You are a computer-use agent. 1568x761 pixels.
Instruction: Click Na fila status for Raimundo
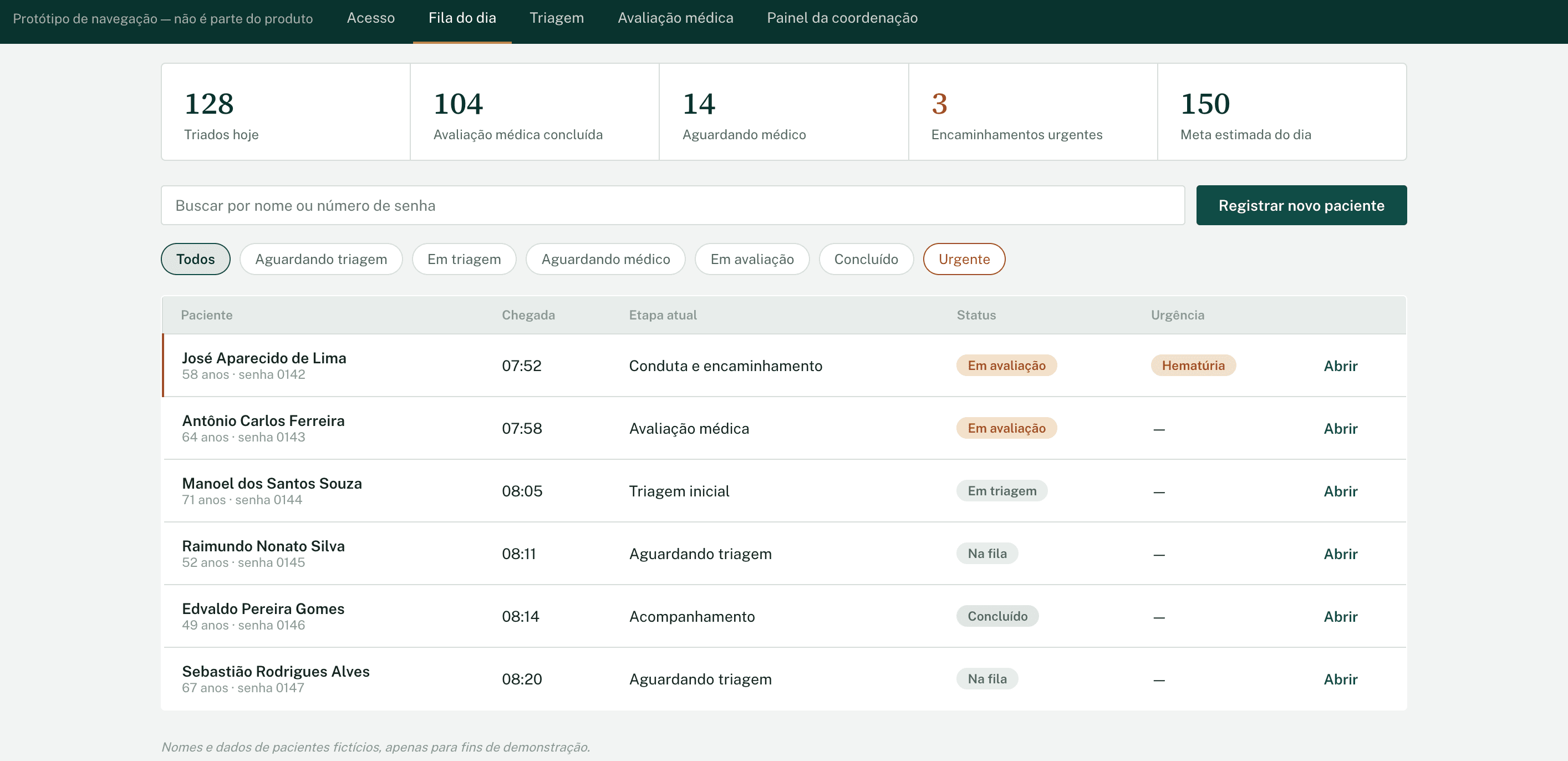(x=987, y=554)
